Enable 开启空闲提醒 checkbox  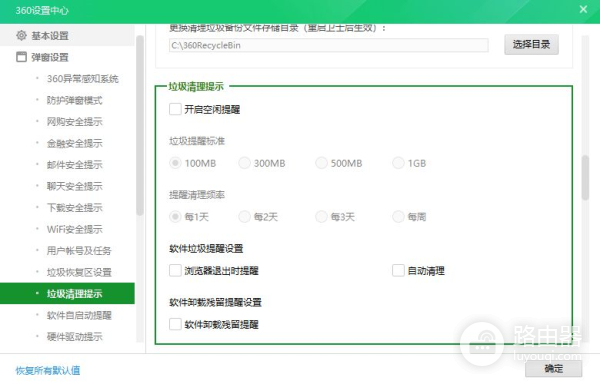[175, 109]
